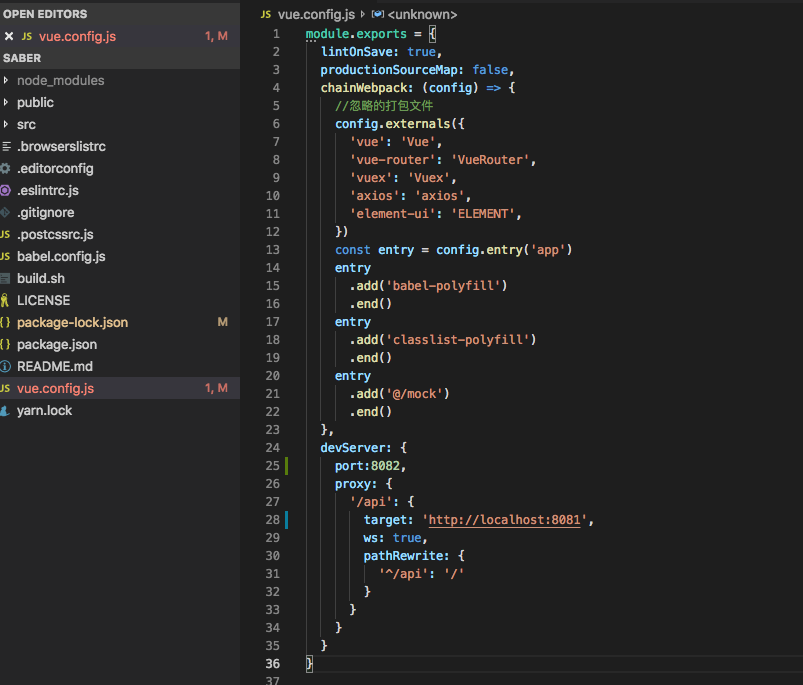Click the 'productionSourceMap' property text
Screen dimensions: 803x685
389,70
